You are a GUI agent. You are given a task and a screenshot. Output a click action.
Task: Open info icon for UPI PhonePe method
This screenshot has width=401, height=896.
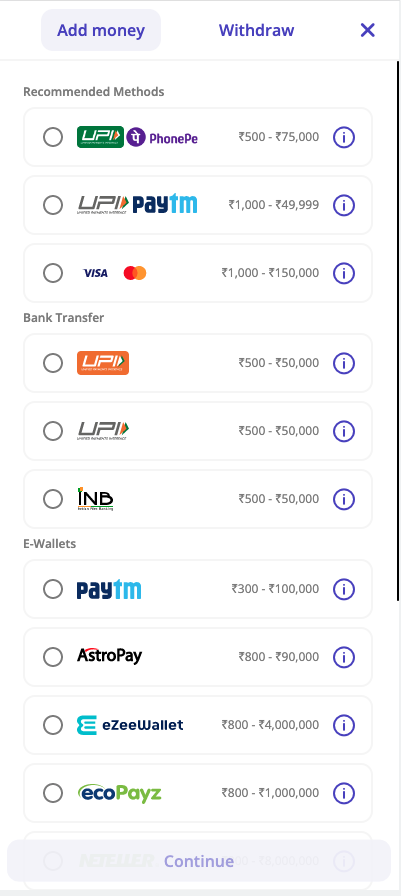point(344,137)
